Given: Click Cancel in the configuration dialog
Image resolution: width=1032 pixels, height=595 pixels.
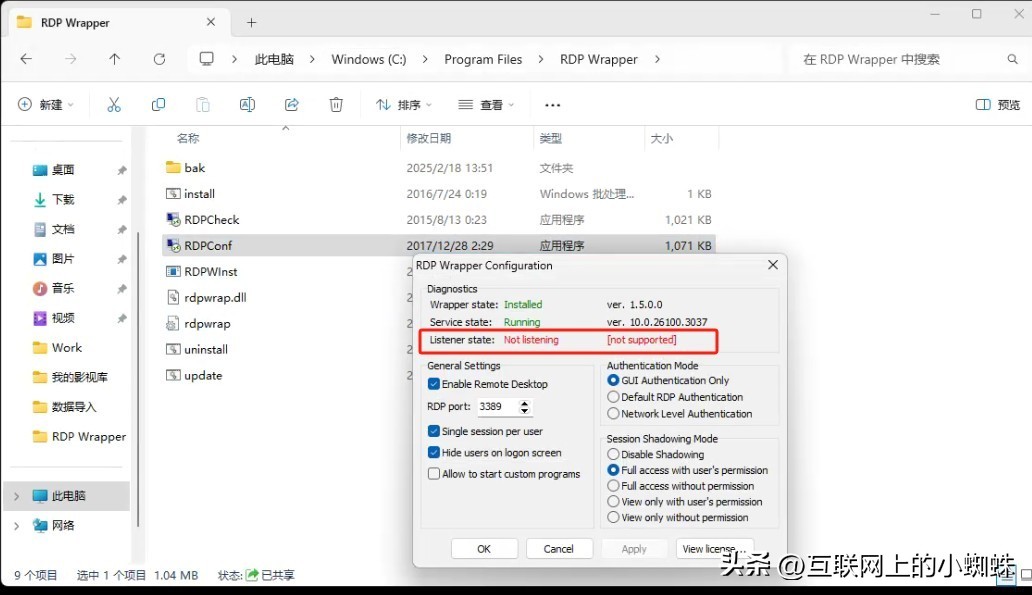Looking at the screenshot, I should tap(559, 549).
